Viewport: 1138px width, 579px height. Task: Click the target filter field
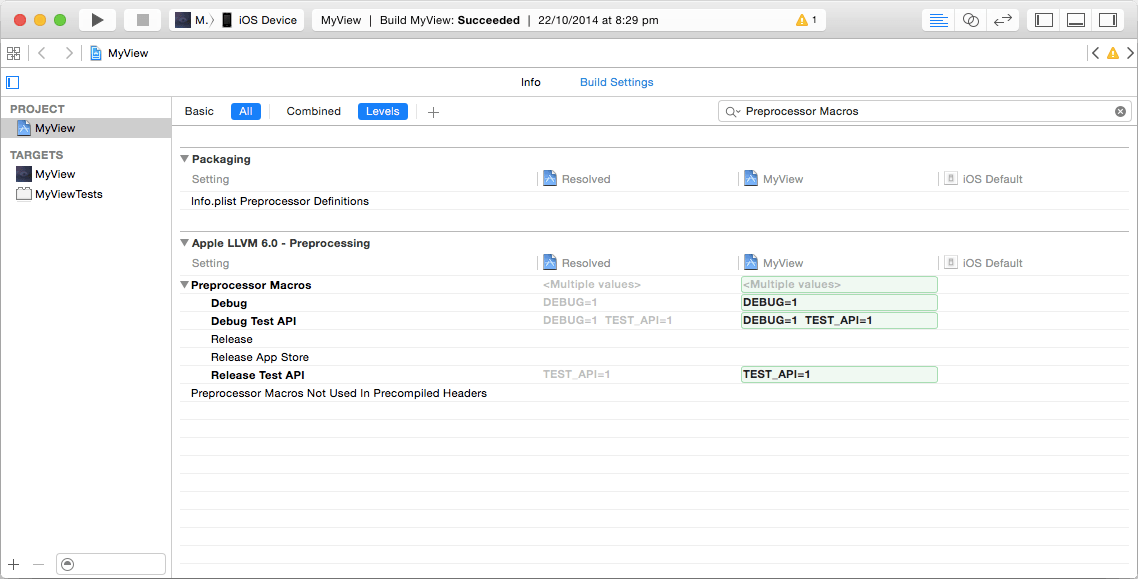(x=111, y=564)
